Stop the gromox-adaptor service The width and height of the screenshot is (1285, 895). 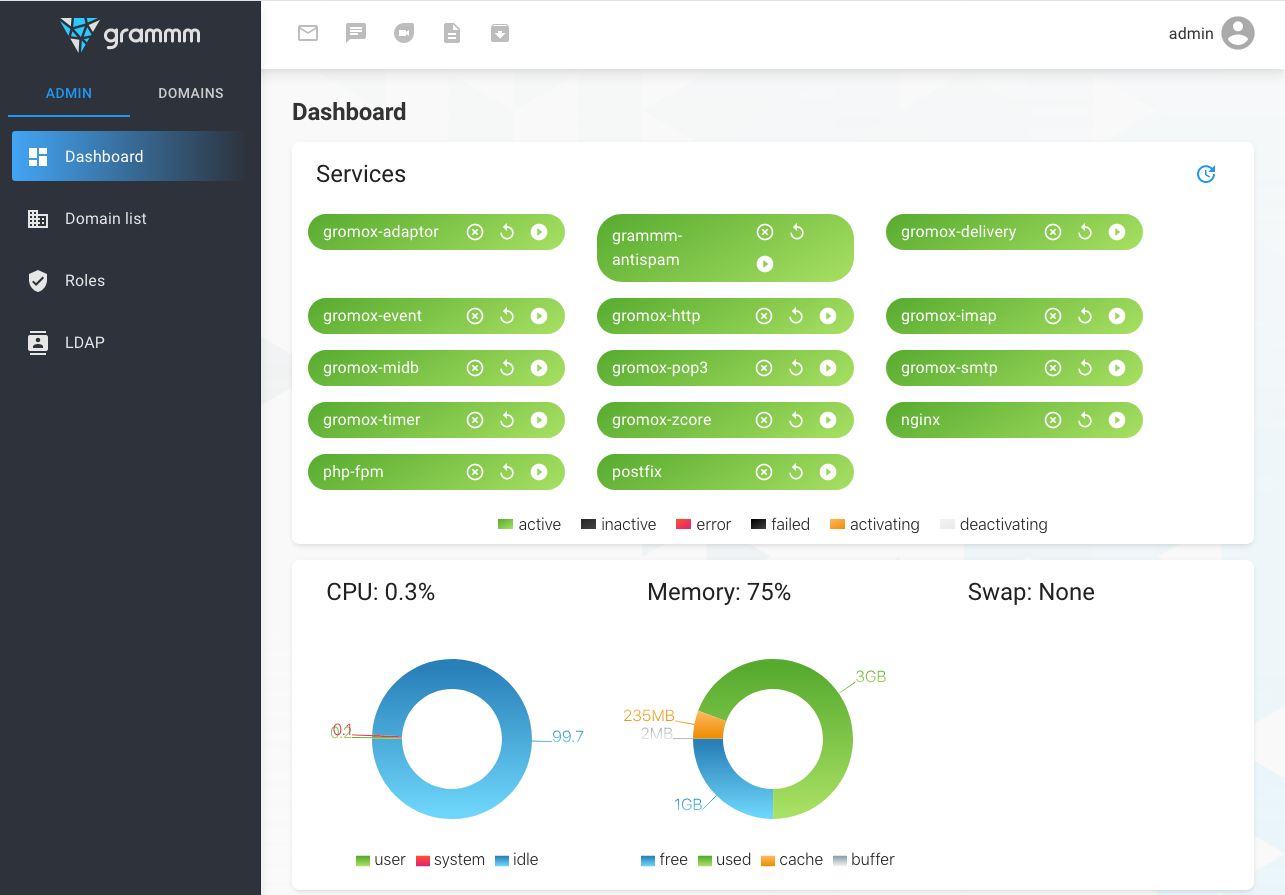(475, 232)
